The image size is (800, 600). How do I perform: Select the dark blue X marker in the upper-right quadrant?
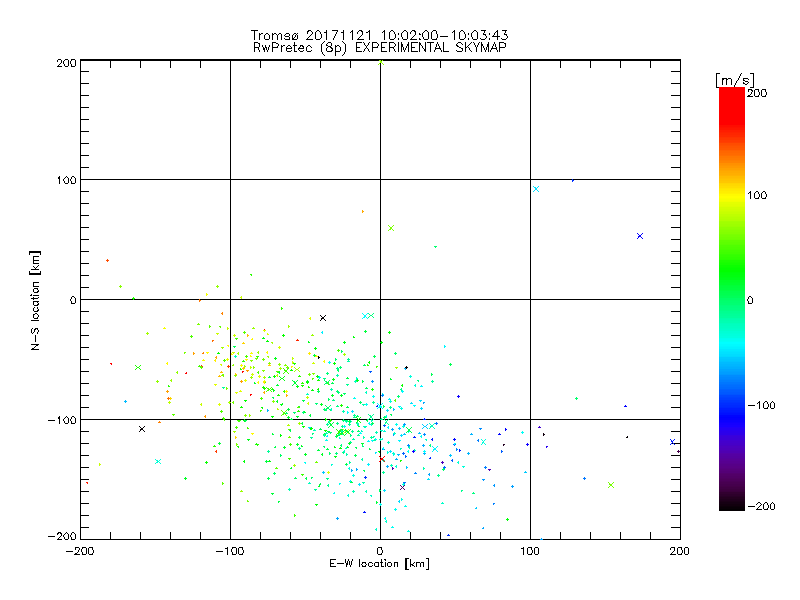coord(640,236)
